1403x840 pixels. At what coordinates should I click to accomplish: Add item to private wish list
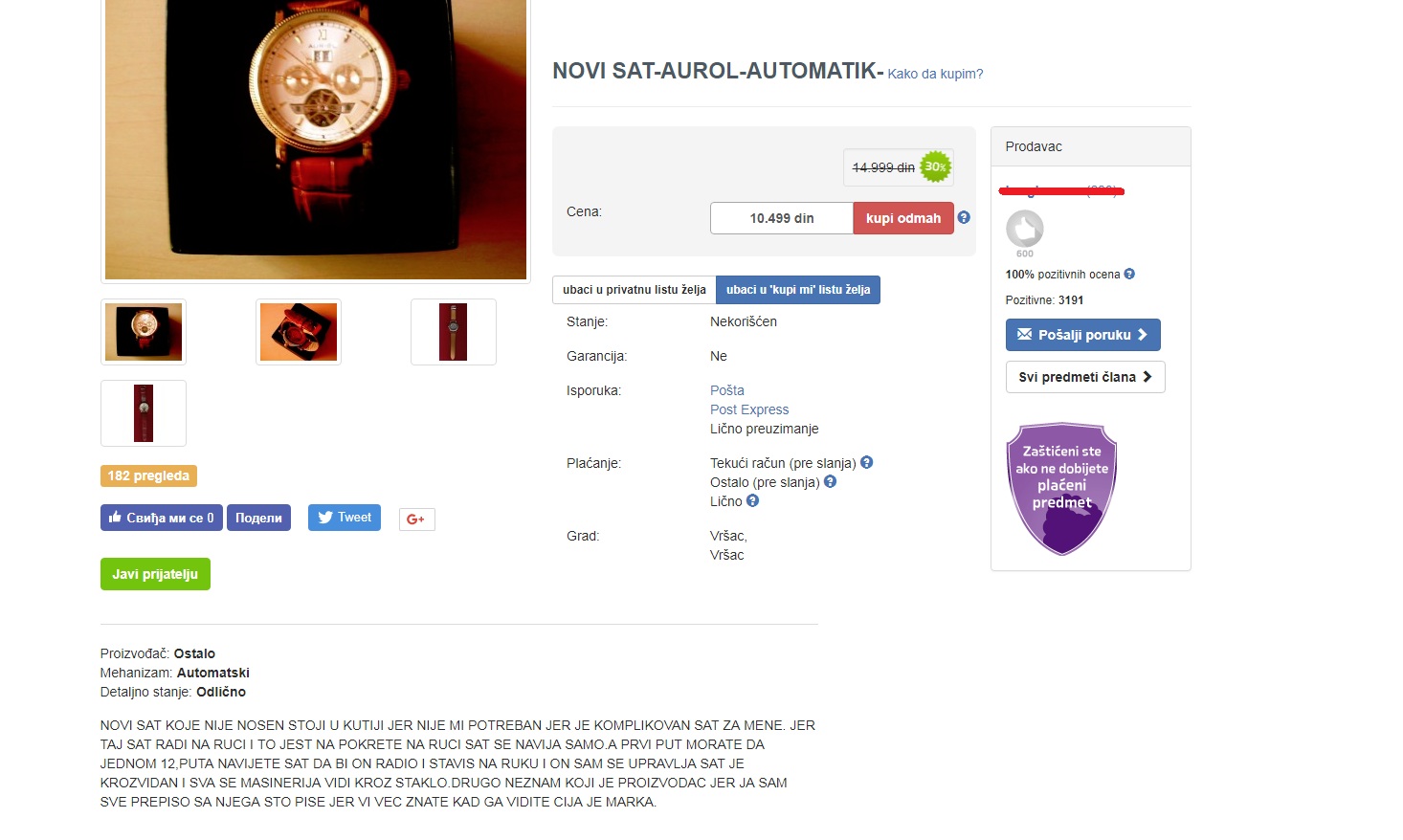point(634,290)
